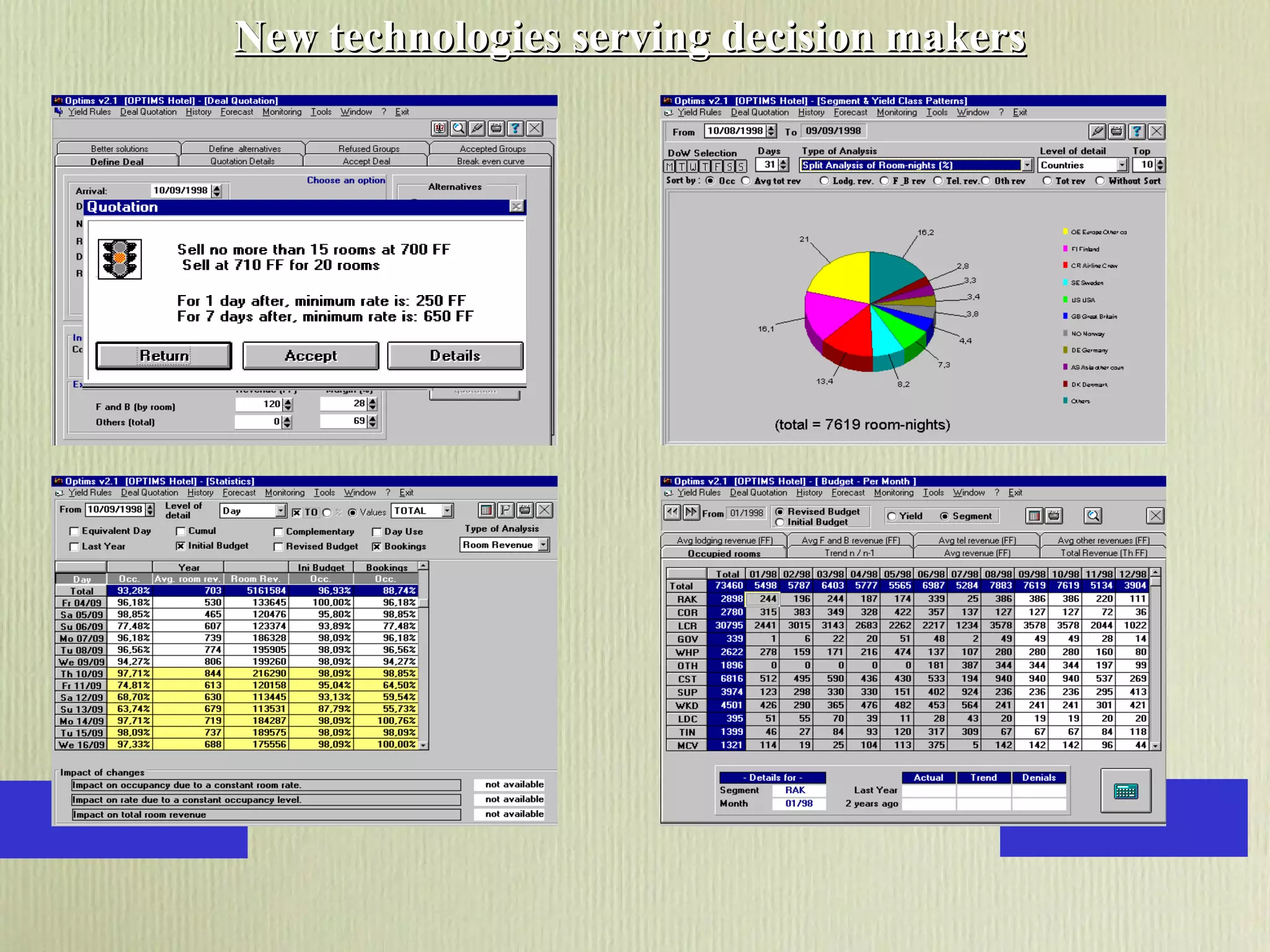Open Forecast menu in Statistics window

point(239,493)
